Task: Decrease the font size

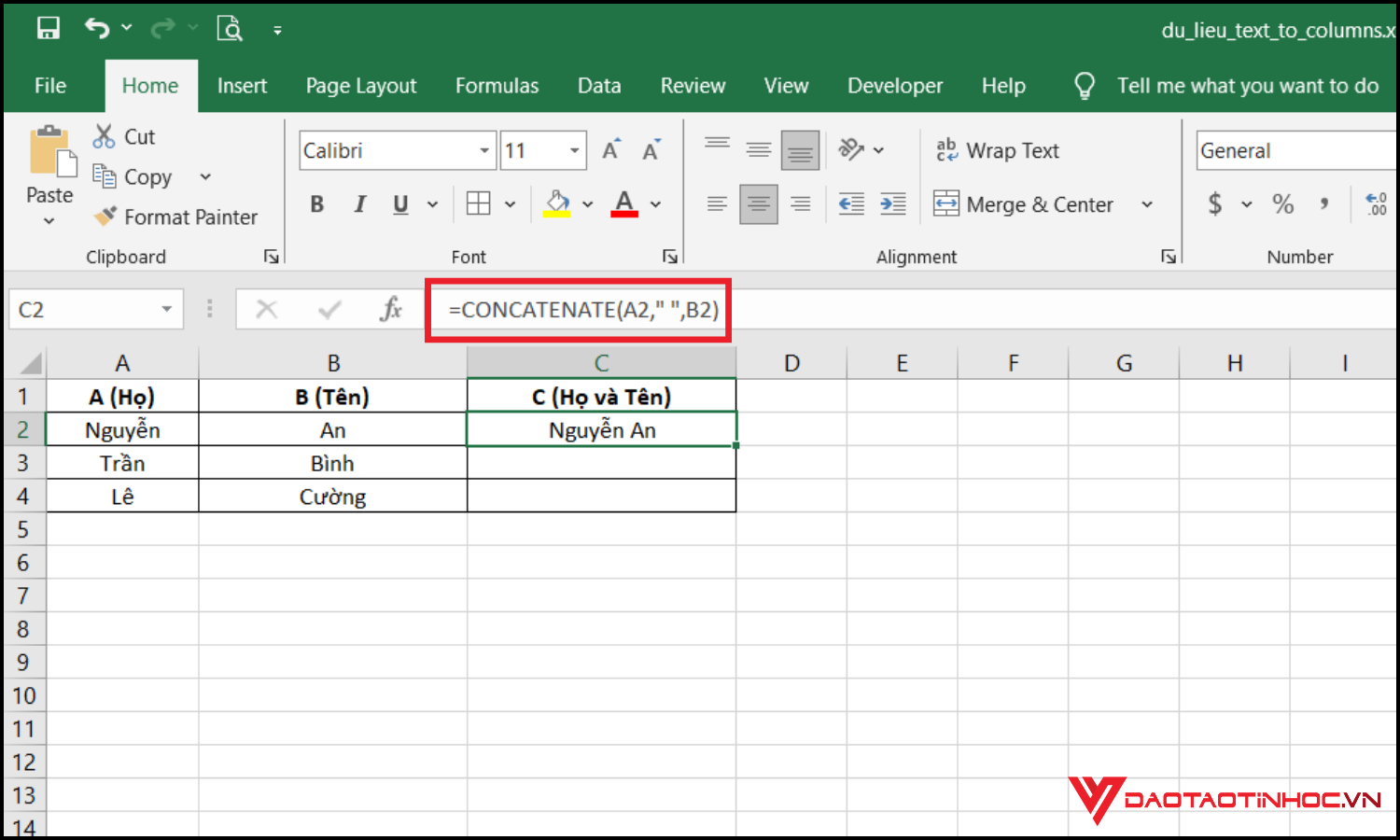Action: [651, 149]
